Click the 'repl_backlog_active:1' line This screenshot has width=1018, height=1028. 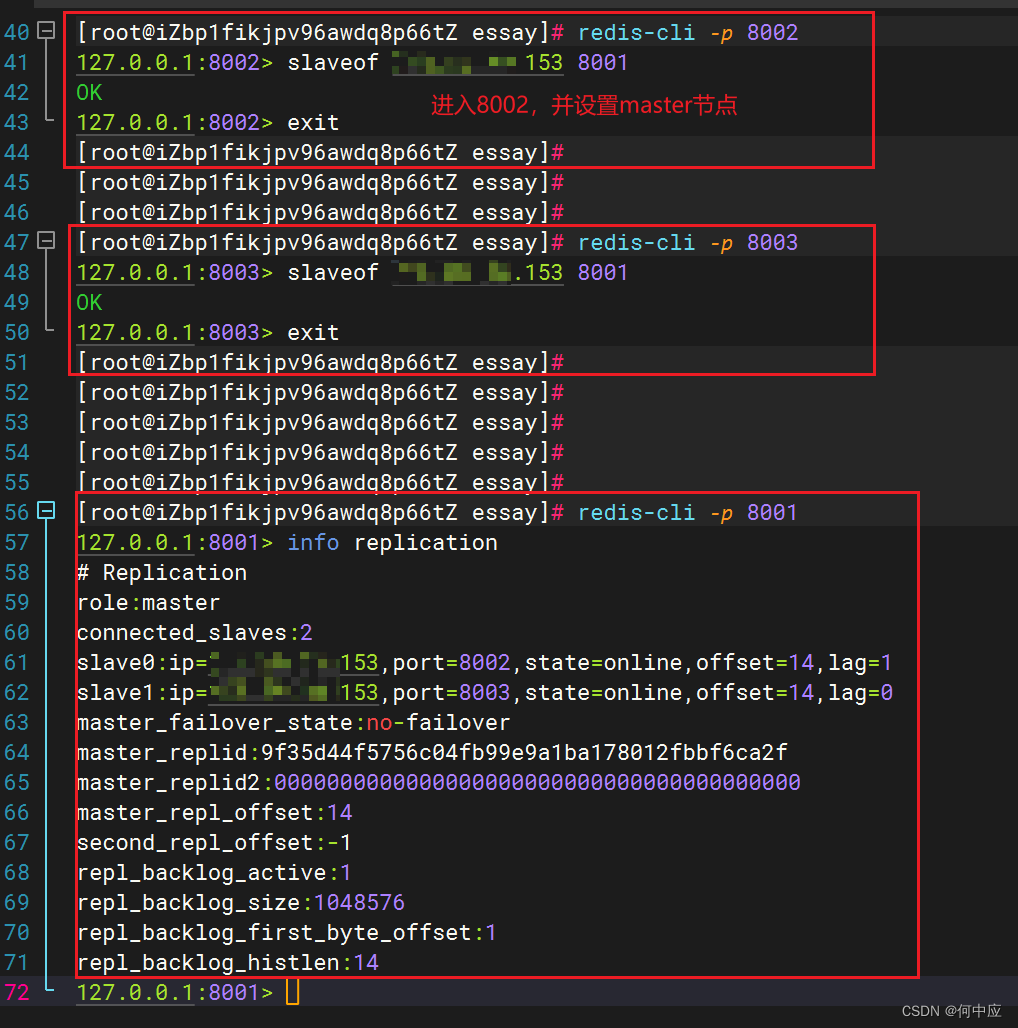pos(214,872)
